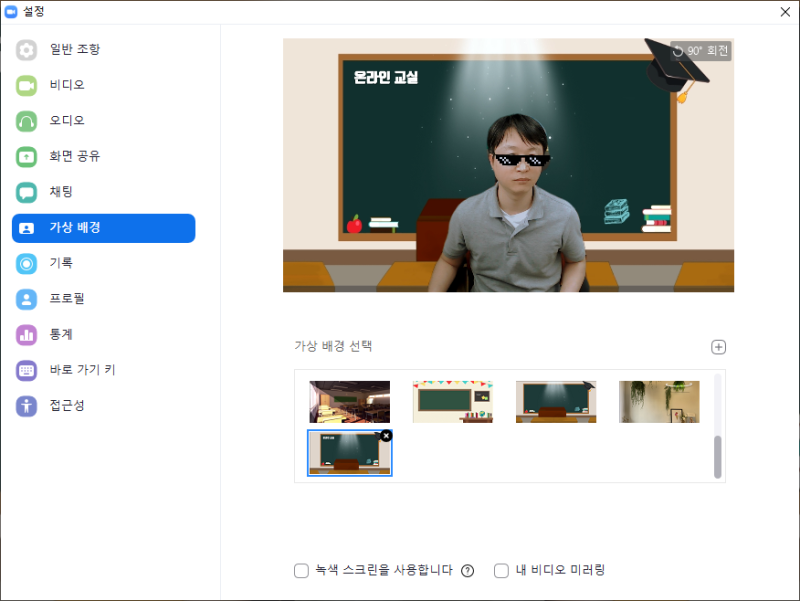
Task: Click the 가상 배경 선택 heading text
Action: tap(333, 346)
